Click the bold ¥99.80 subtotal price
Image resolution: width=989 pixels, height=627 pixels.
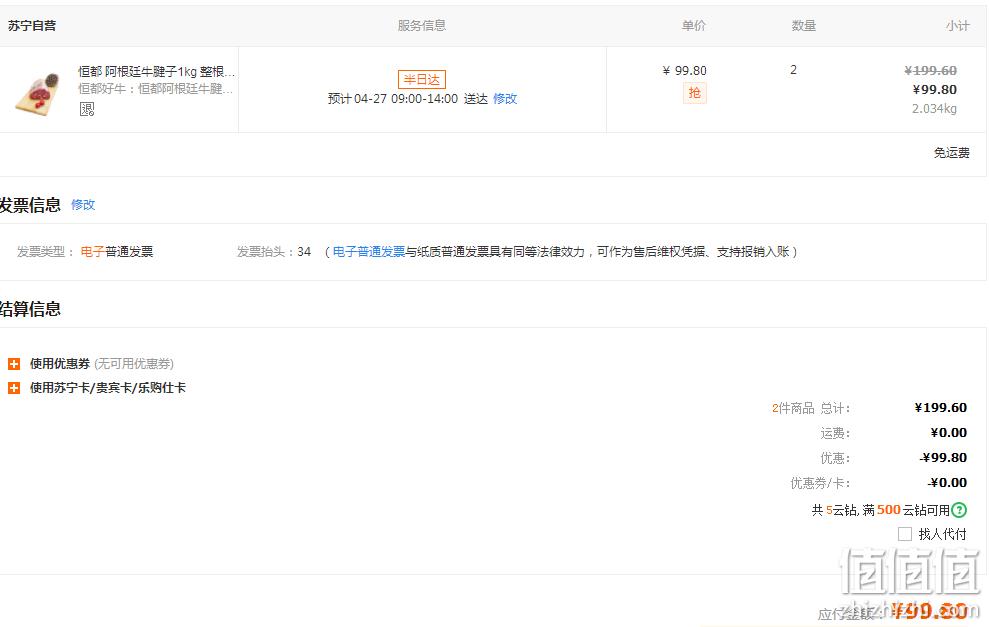(x=935, y=90)
